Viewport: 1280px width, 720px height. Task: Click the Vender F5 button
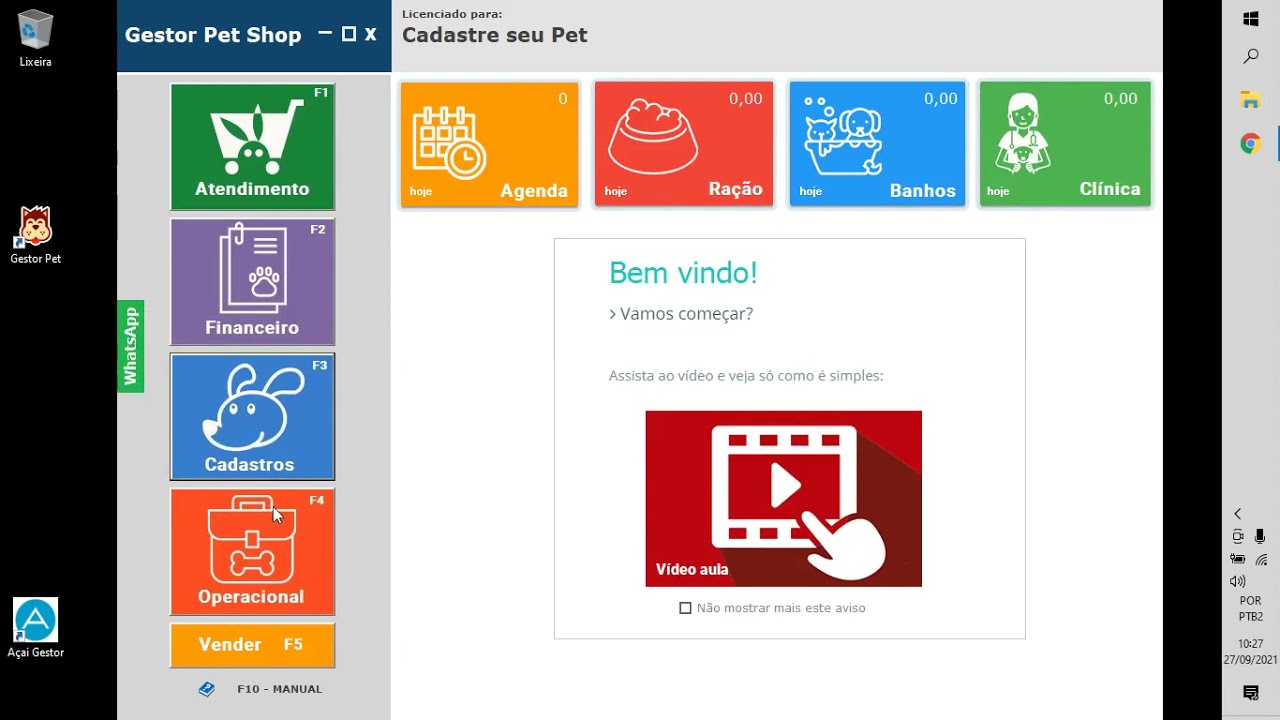pyautogui.click(x=252, y=645)
